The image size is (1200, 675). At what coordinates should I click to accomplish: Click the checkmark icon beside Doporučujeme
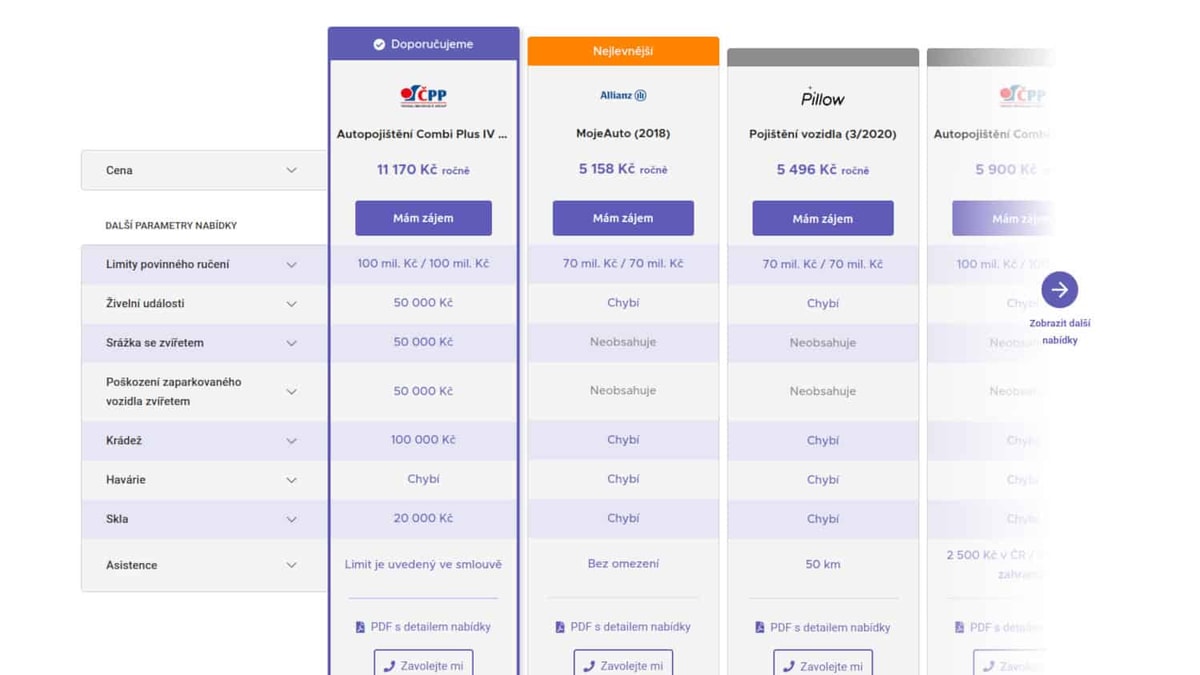click(379, 45)
